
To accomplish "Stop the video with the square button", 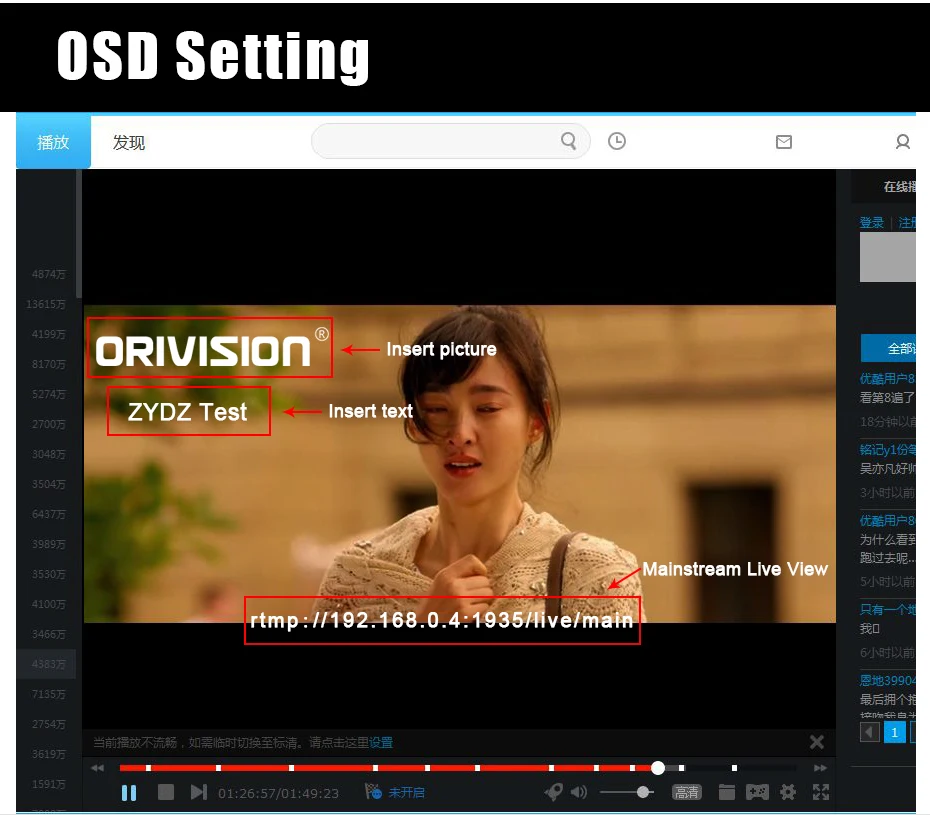I will (166, 792).
